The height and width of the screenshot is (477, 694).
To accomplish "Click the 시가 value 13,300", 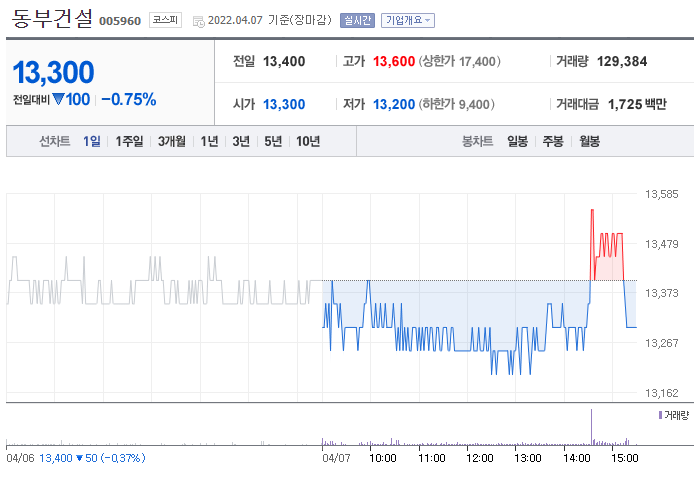I will coord(284,104).
